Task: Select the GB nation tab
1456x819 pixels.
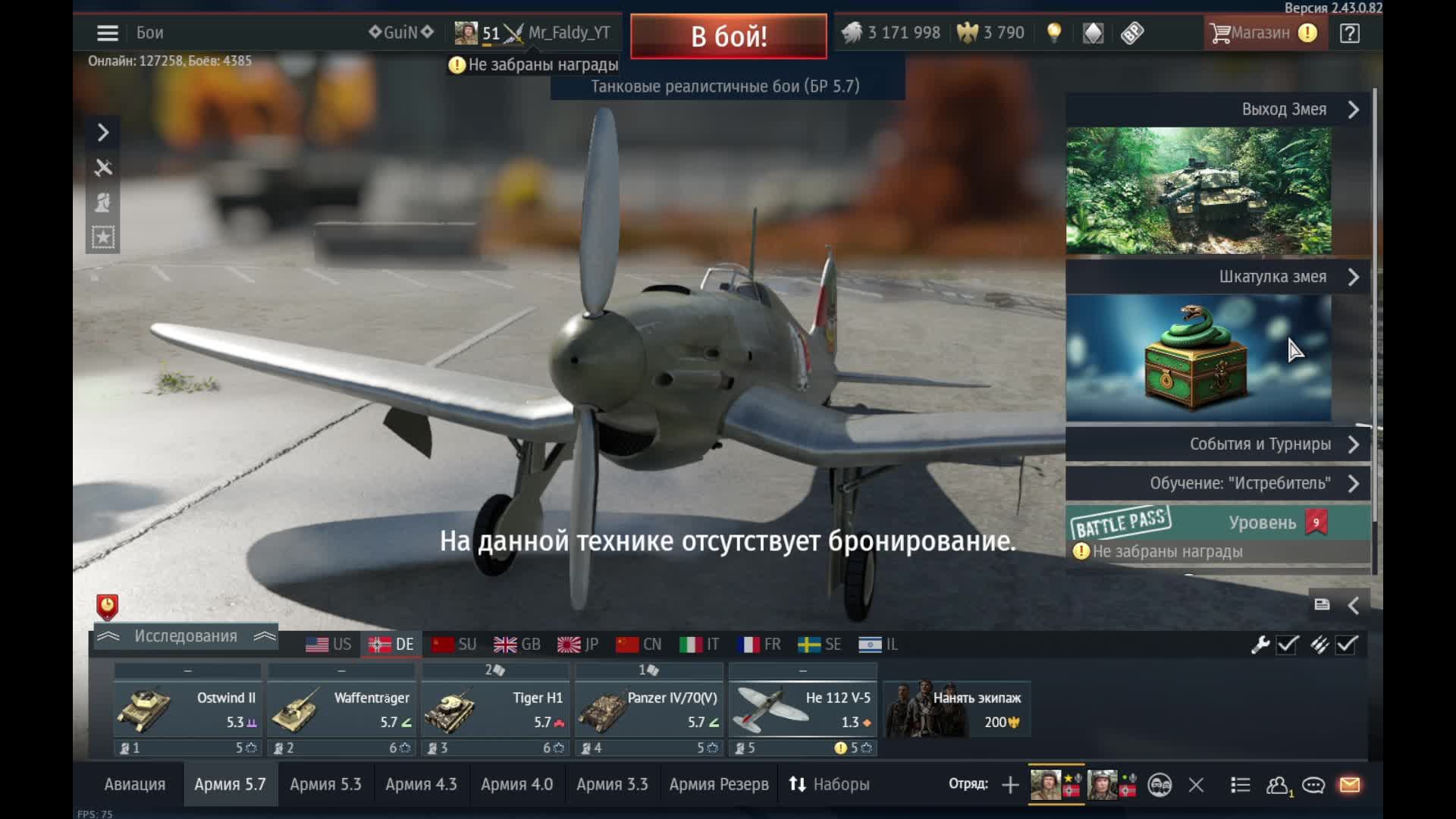Action: tap(516, 645)
